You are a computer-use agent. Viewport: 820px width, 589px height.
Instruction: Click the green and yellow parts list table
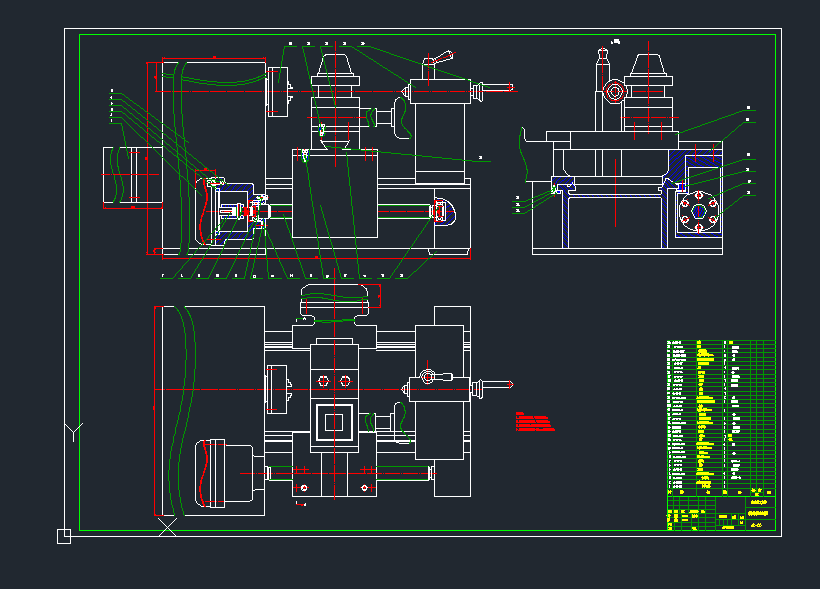(720, 415)
